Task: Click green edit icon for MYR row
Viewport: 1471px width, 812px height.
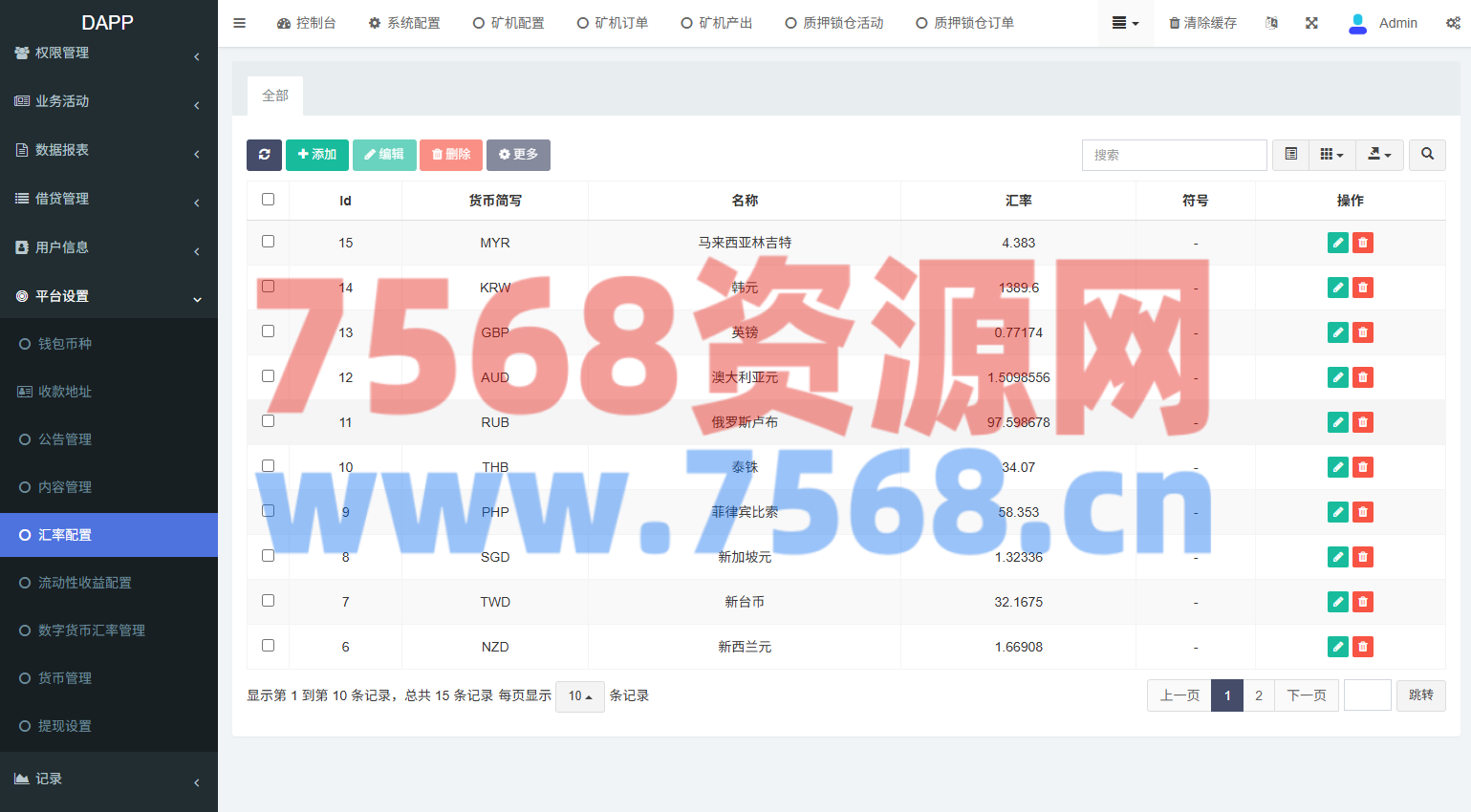Action: coord(1338,243)
